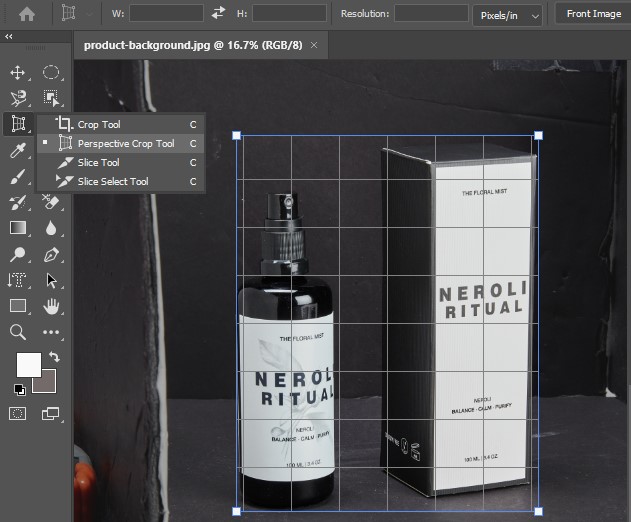Select the Eyedropper tool
631x522 pixels.
18,151
